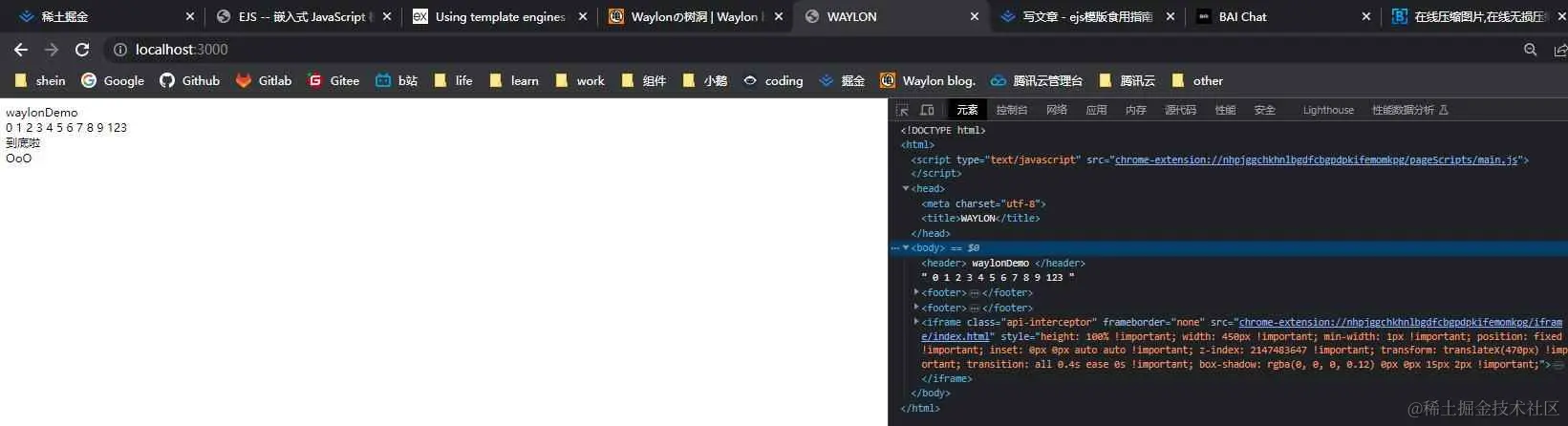Screen dimensions: 1568x426
Task: Expand the api-interceptor iframe node
Action: 916,322
